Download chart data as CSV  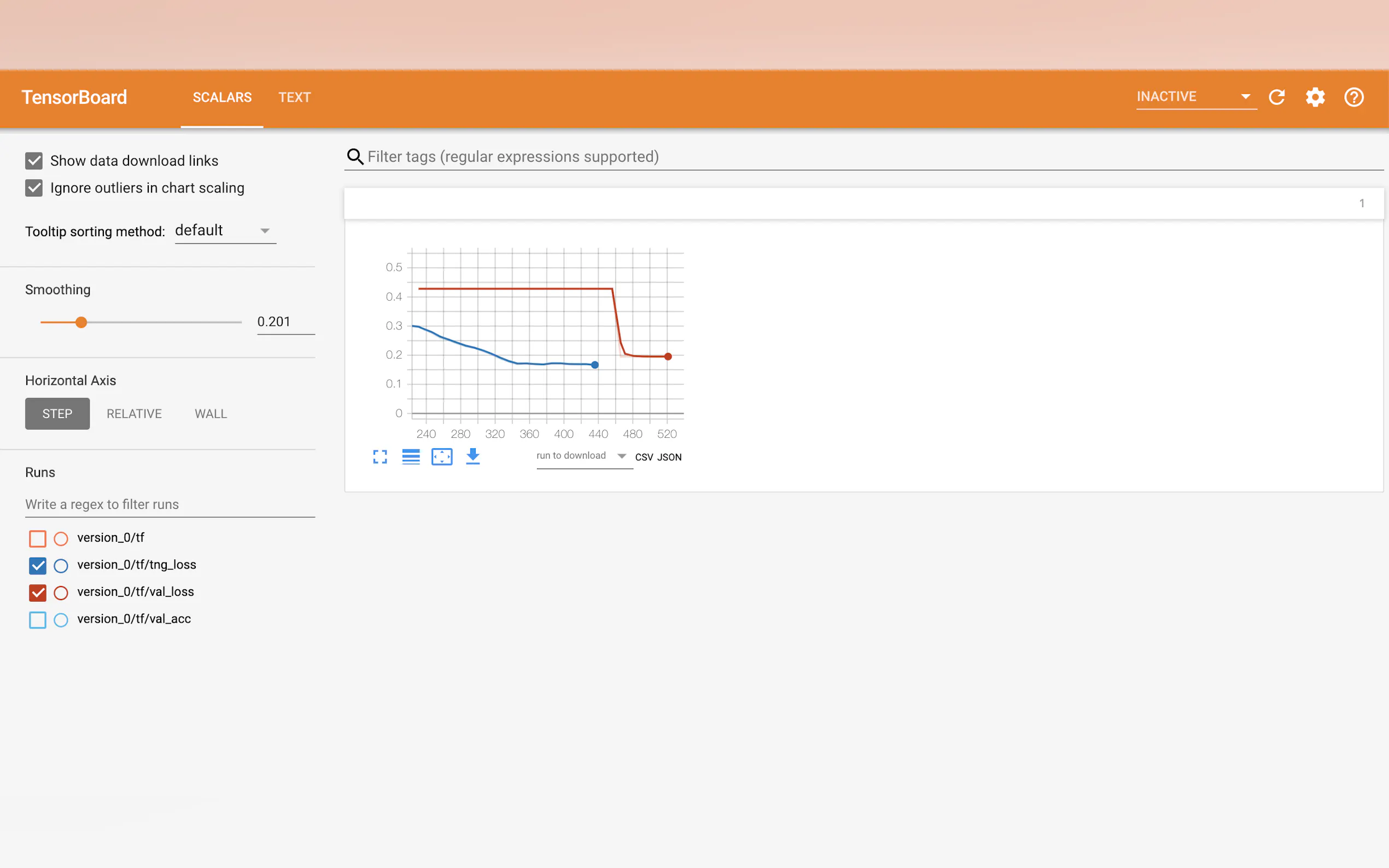[x=643, y=458]
